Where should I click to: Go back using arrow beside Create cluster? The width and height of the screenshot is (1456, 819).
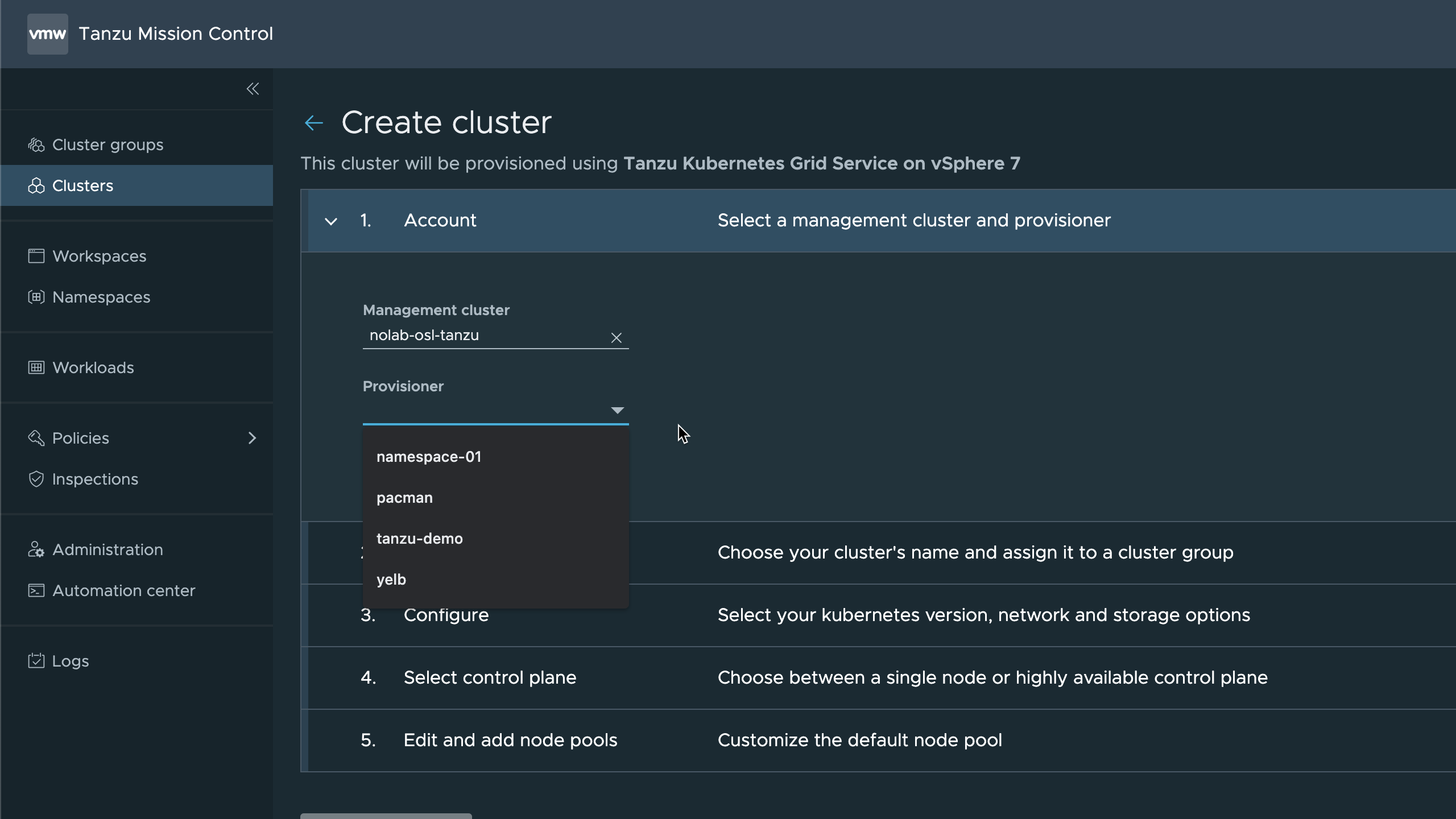[x=314, y=122]
